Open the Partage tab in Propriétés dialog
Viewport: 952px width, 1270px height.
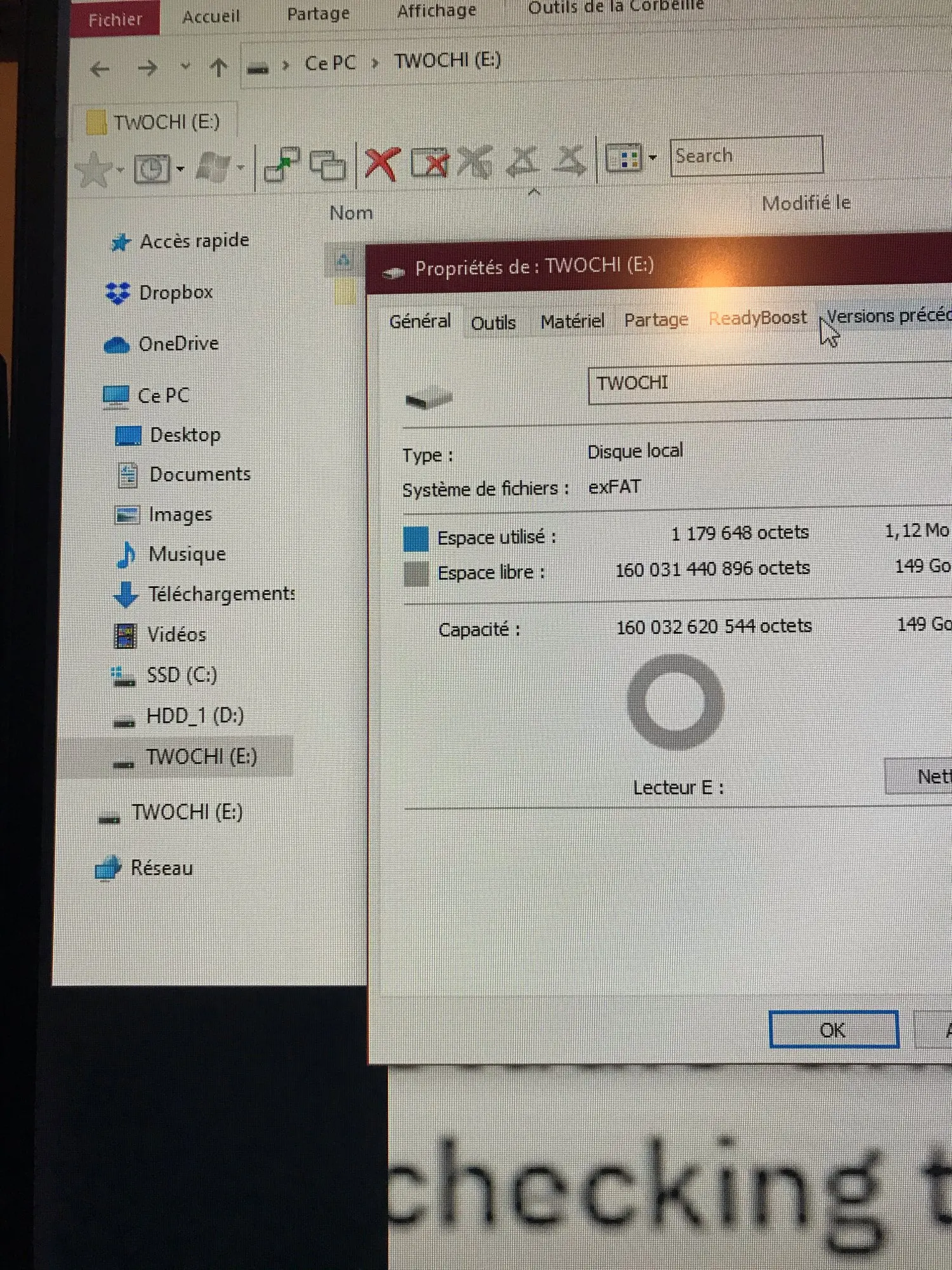pos(656,319)
